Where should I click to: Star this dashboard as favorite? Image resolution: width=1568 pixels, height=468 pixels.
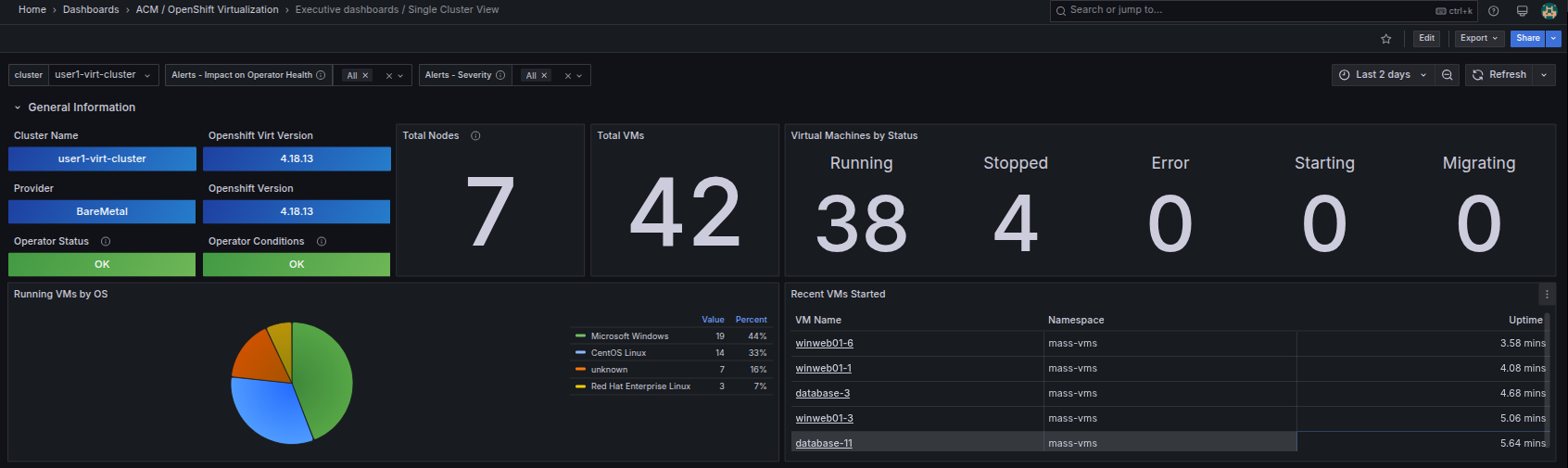coord(1385,39)
